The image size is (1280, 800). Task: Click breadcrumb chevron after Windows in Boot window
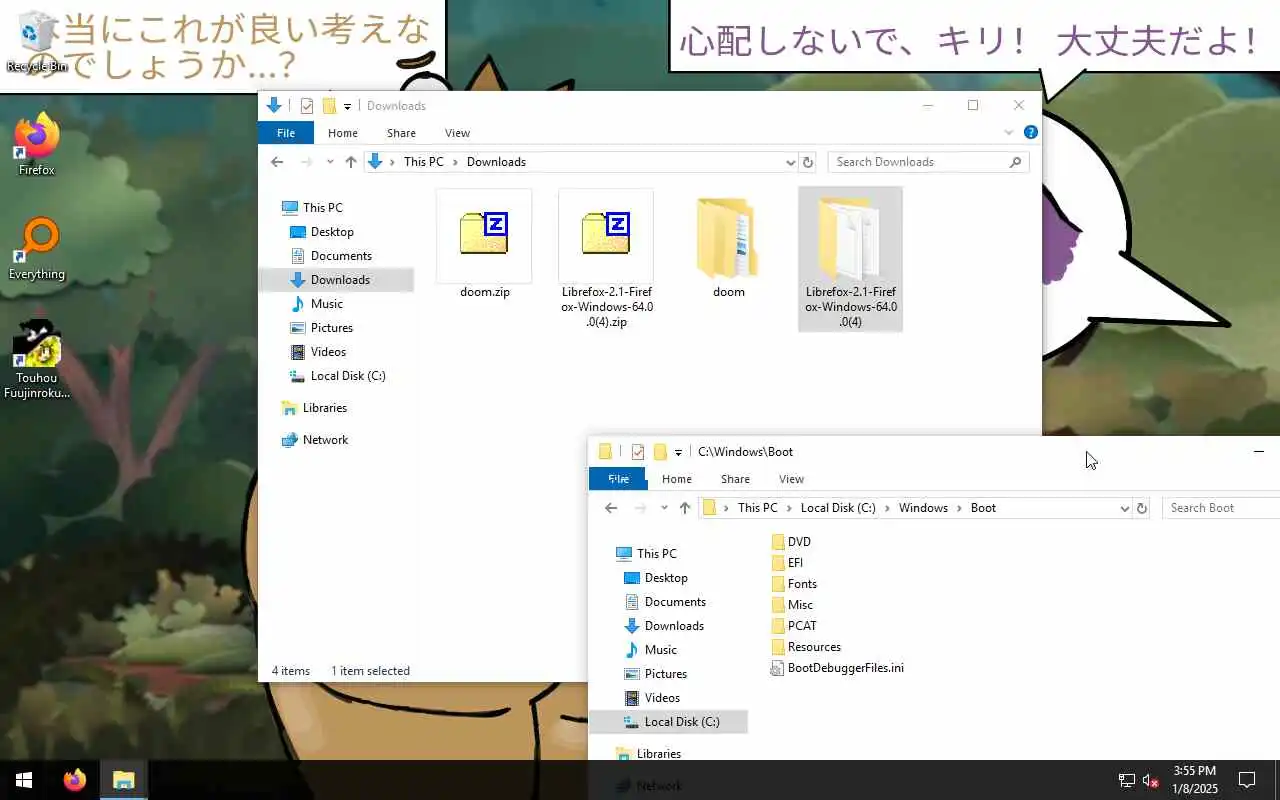pyautogui.click(x=959, y=508)
